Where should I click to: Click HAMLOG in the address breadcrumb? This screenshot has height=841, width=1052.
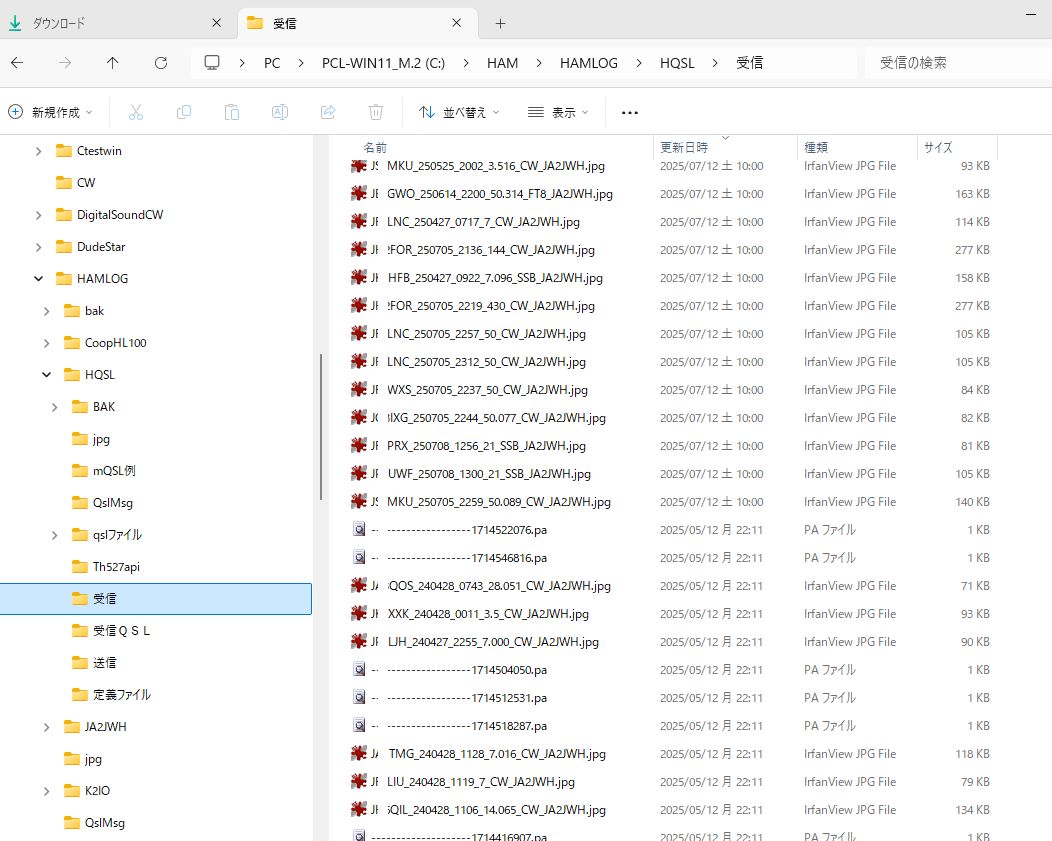(588, 62)
